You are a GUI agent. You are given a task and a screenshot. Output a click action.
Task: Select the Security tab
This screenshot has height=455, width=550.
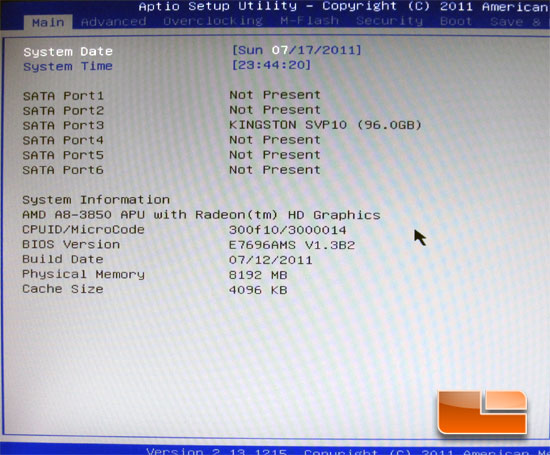point(389,21)
